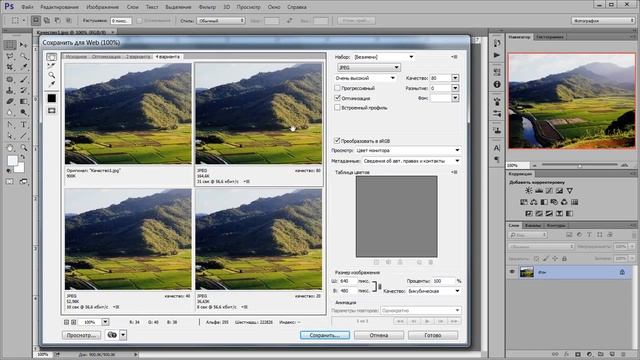Add Levels adjustment in Adjustments panel
This screenshot has height=360, width=640.
539,191
